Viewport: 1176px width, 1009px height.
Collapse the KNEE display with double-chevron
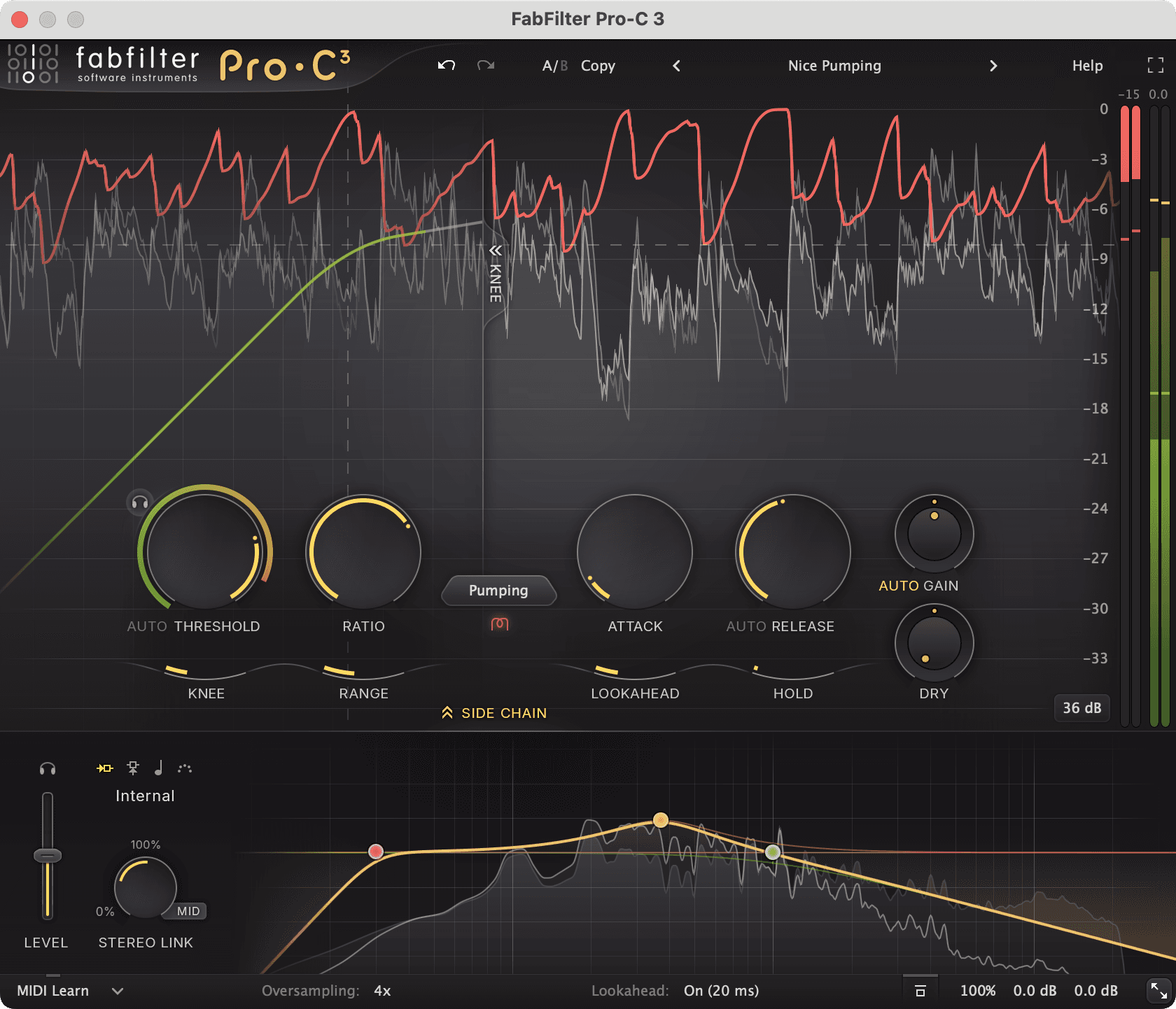496,251
